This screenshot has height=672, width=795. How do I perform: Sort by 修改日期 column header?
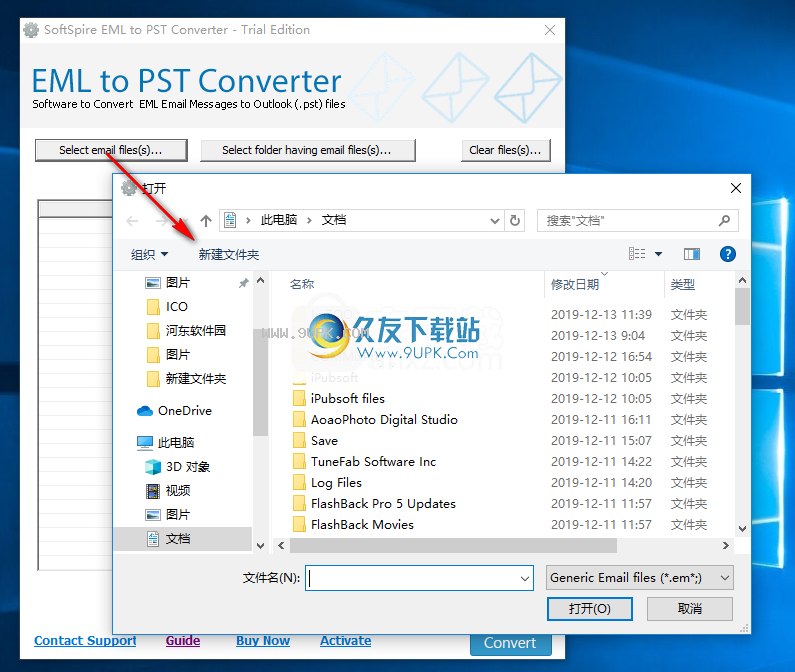coord(575,285)
